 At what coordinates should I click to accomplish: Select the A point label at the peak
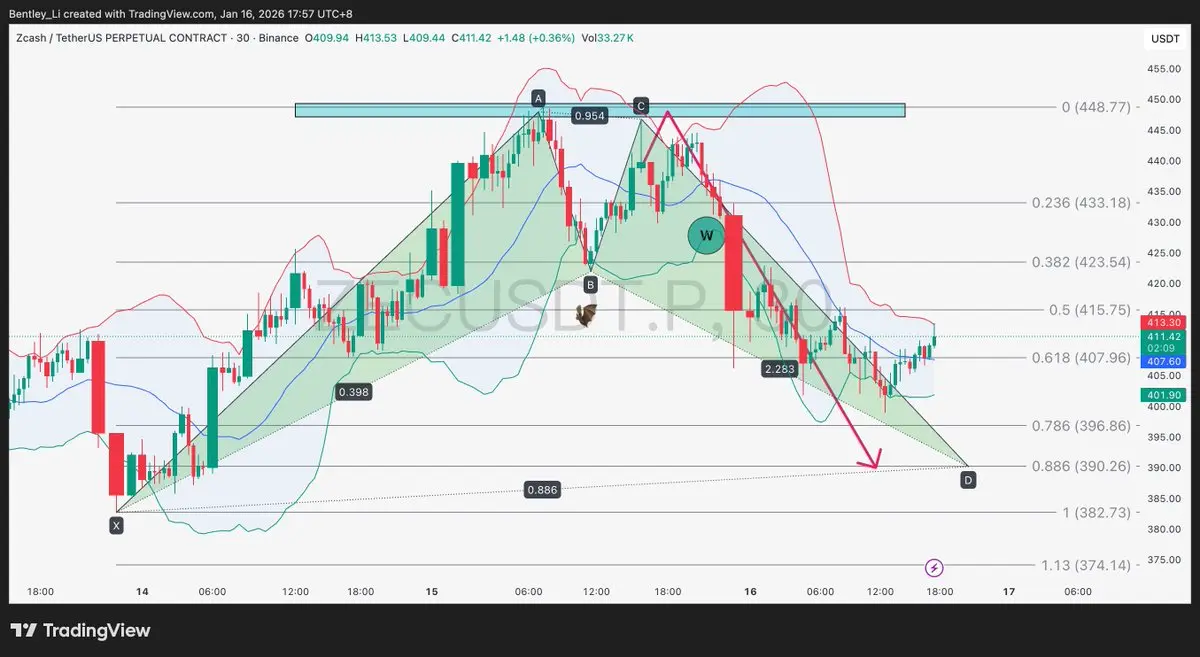[538, 98]
